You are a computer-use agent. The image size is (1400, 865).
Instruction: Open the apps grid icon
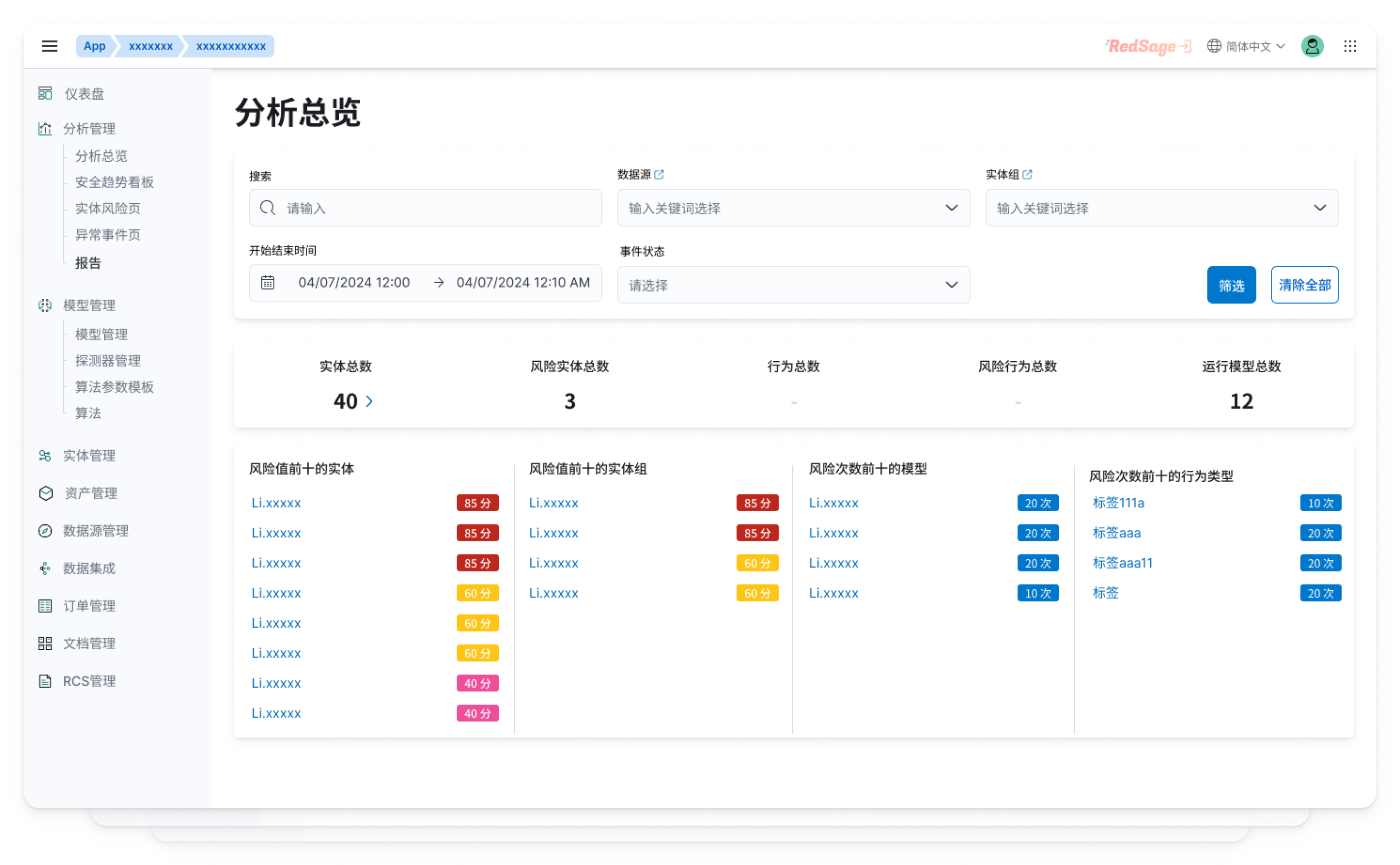1350,46
